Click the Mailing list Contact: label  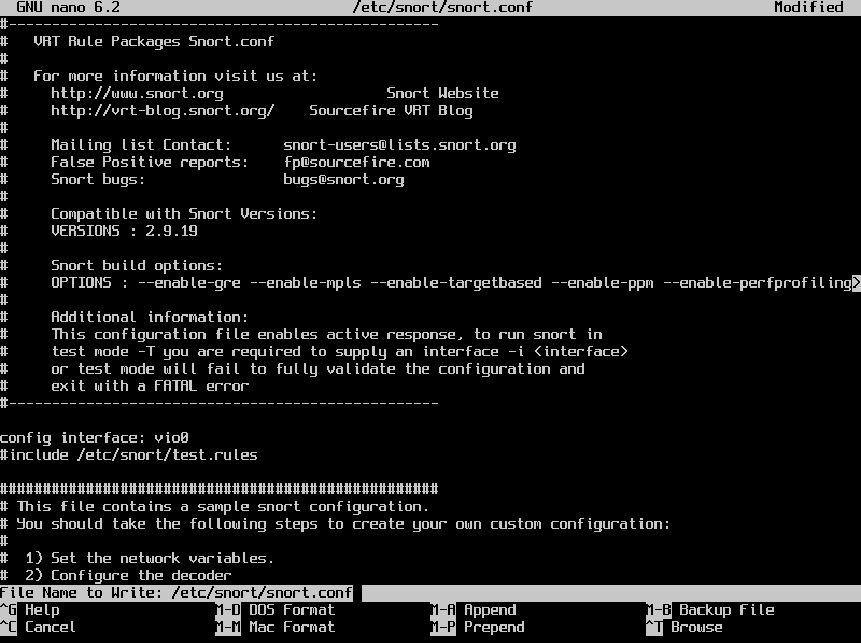pos(141,145)
